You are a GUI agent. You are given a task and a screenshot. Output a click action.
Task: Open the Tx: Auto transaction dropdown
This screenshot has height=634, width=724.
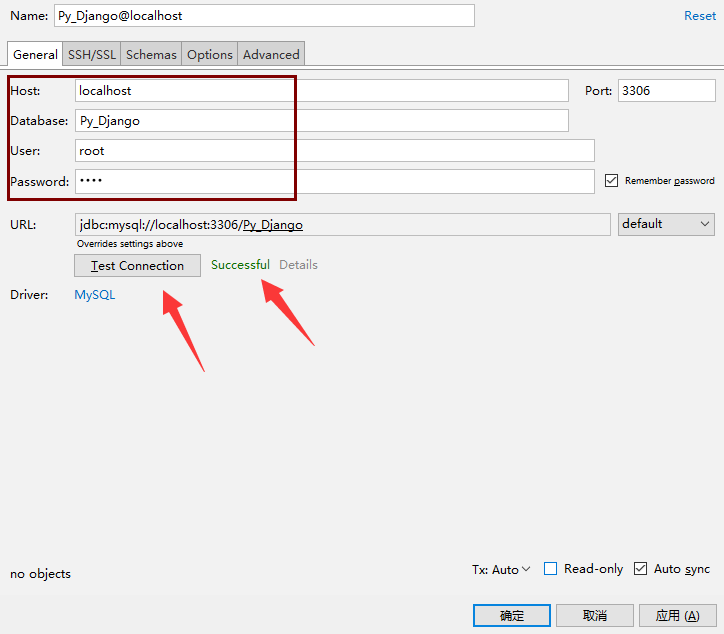pyautogui.click(x=501, y=569)
